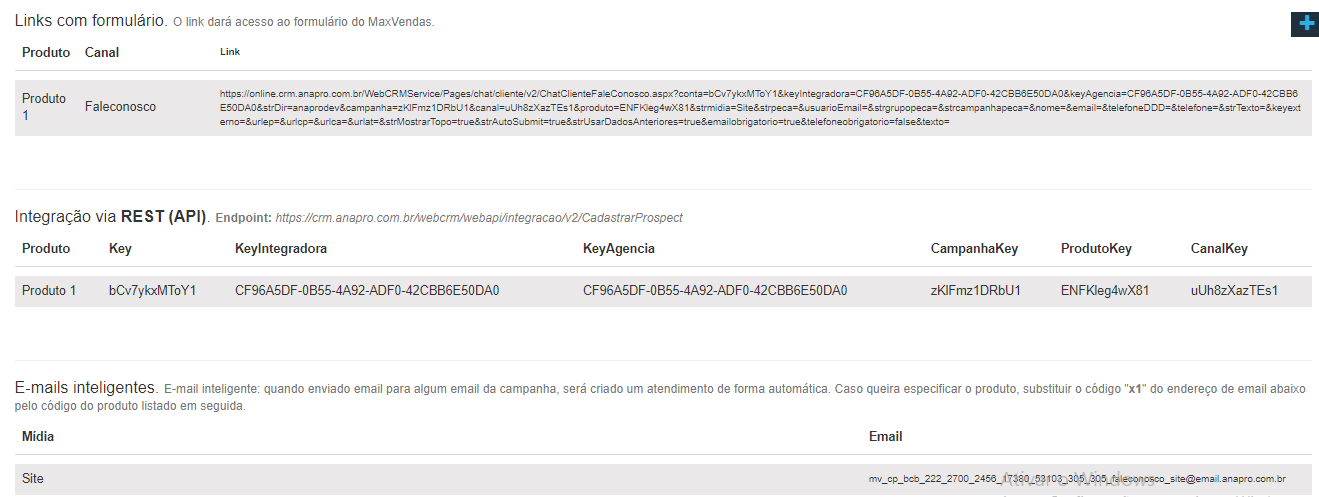Click the blue plus add button

(x=1304, y=24)
